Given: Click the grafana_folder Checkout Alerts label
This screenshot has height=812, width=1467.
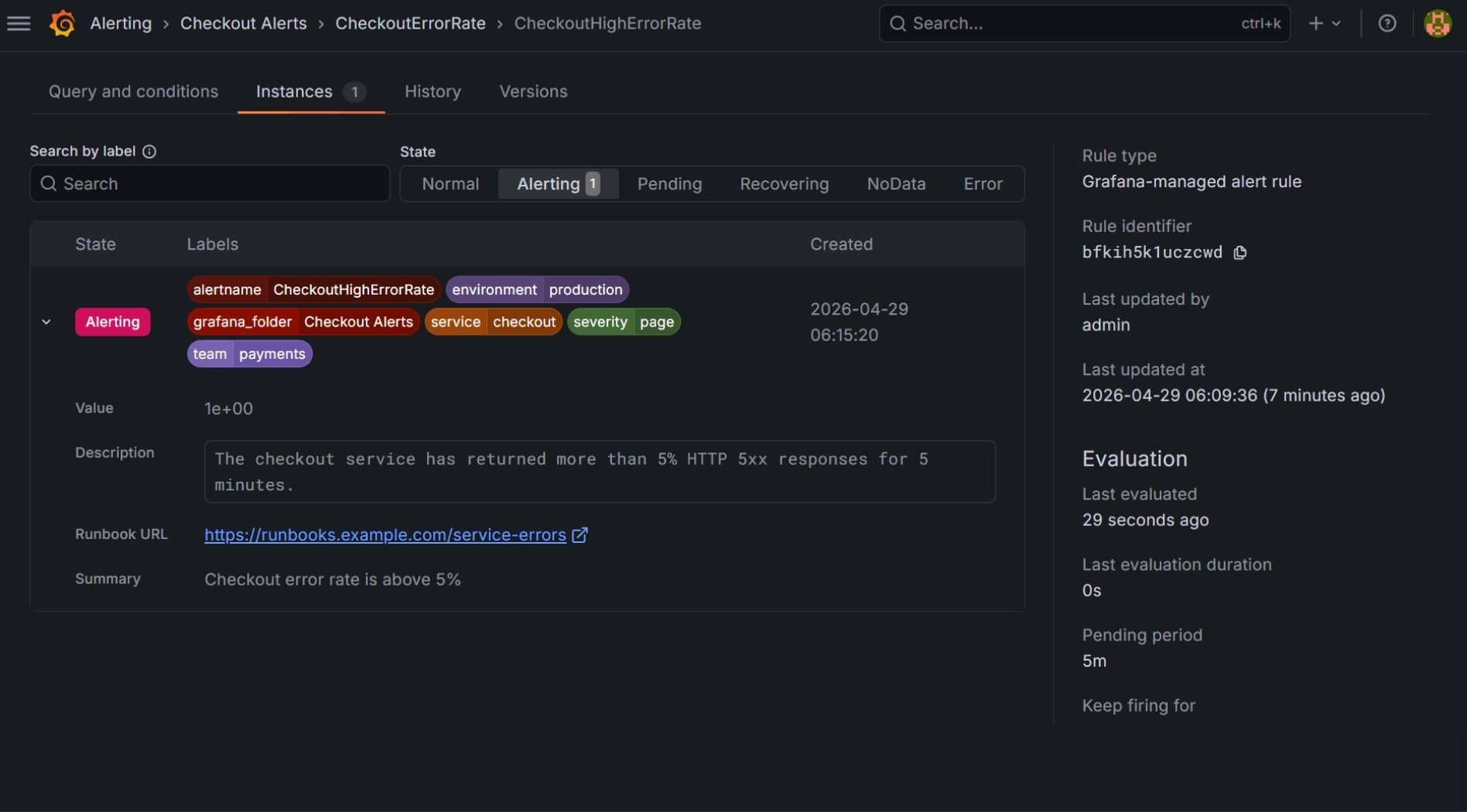Looking at the screenshot, I should tap(303, 322).
